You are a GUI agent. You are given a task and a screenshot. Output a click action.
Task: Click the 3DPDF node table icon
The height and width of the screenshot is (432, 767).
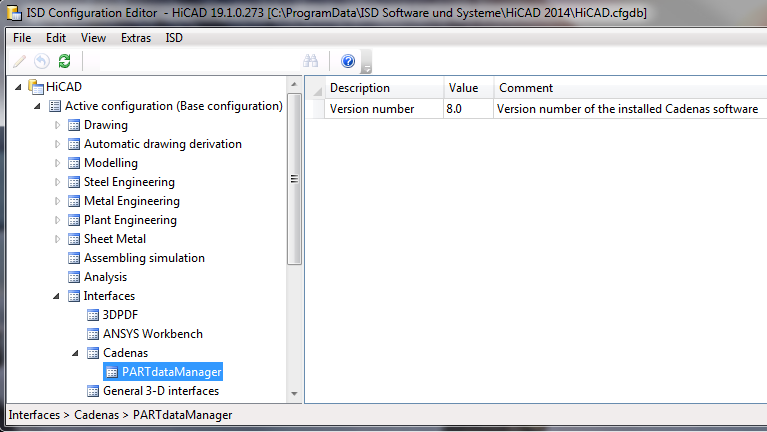point(93,315)
